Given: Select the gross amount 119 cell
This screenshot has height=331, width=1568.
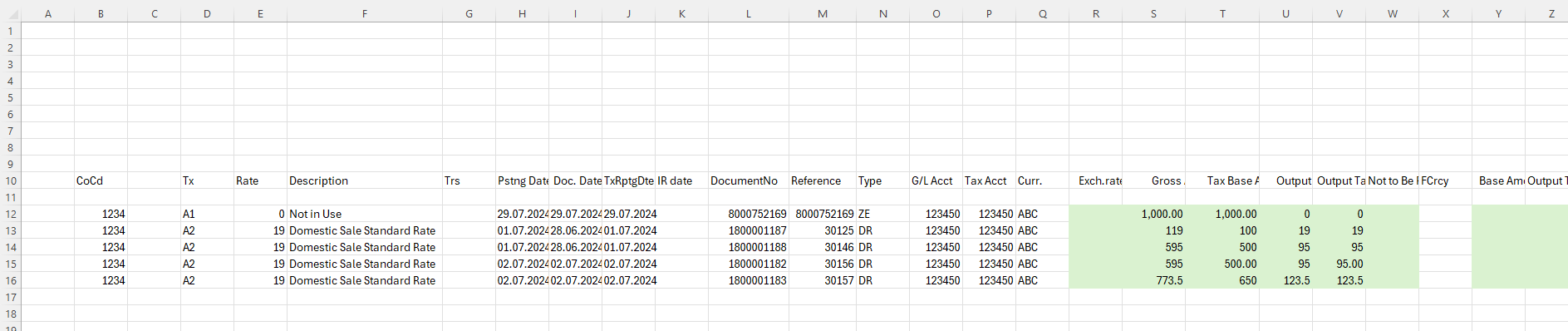Looking at the screenshot, I should coord(1153,230).
